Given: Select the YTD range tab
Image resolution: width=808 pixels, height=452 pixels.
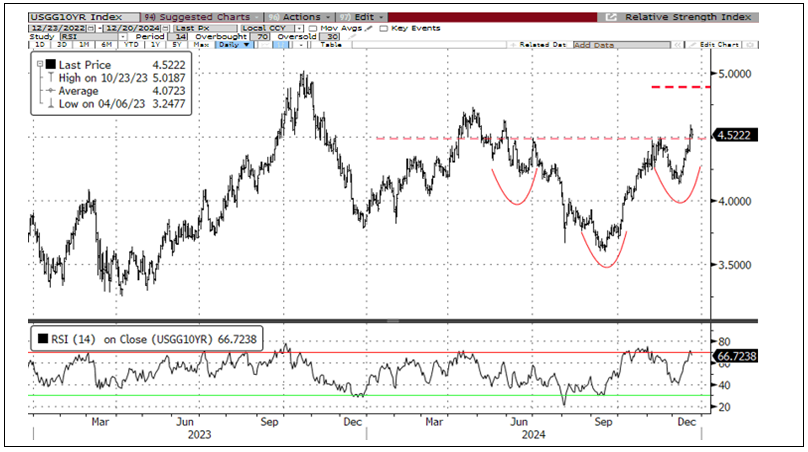Looking at the screenshot, I should click(x=131, y=45).
